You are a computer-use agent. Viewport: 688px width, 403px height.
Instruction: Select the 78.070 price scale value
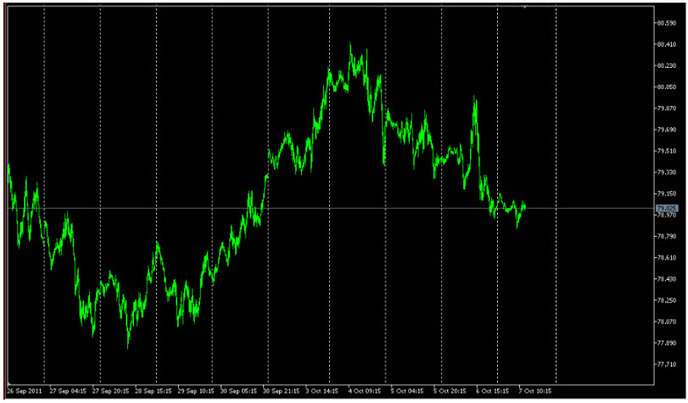[666, 321]
